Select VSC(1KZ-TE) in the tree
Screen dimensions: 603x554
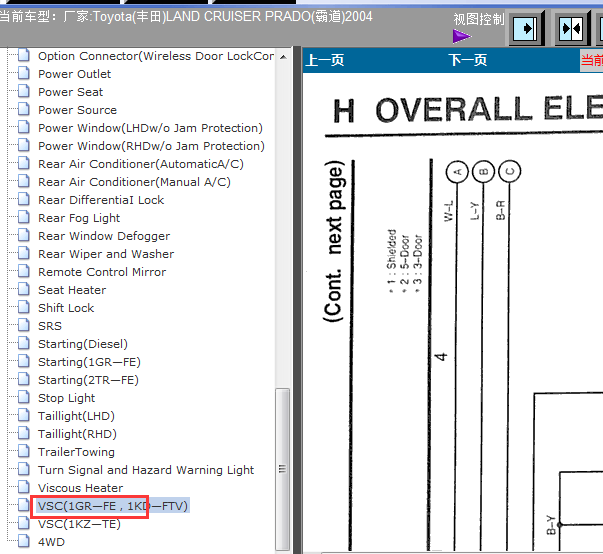click(79, 524)
